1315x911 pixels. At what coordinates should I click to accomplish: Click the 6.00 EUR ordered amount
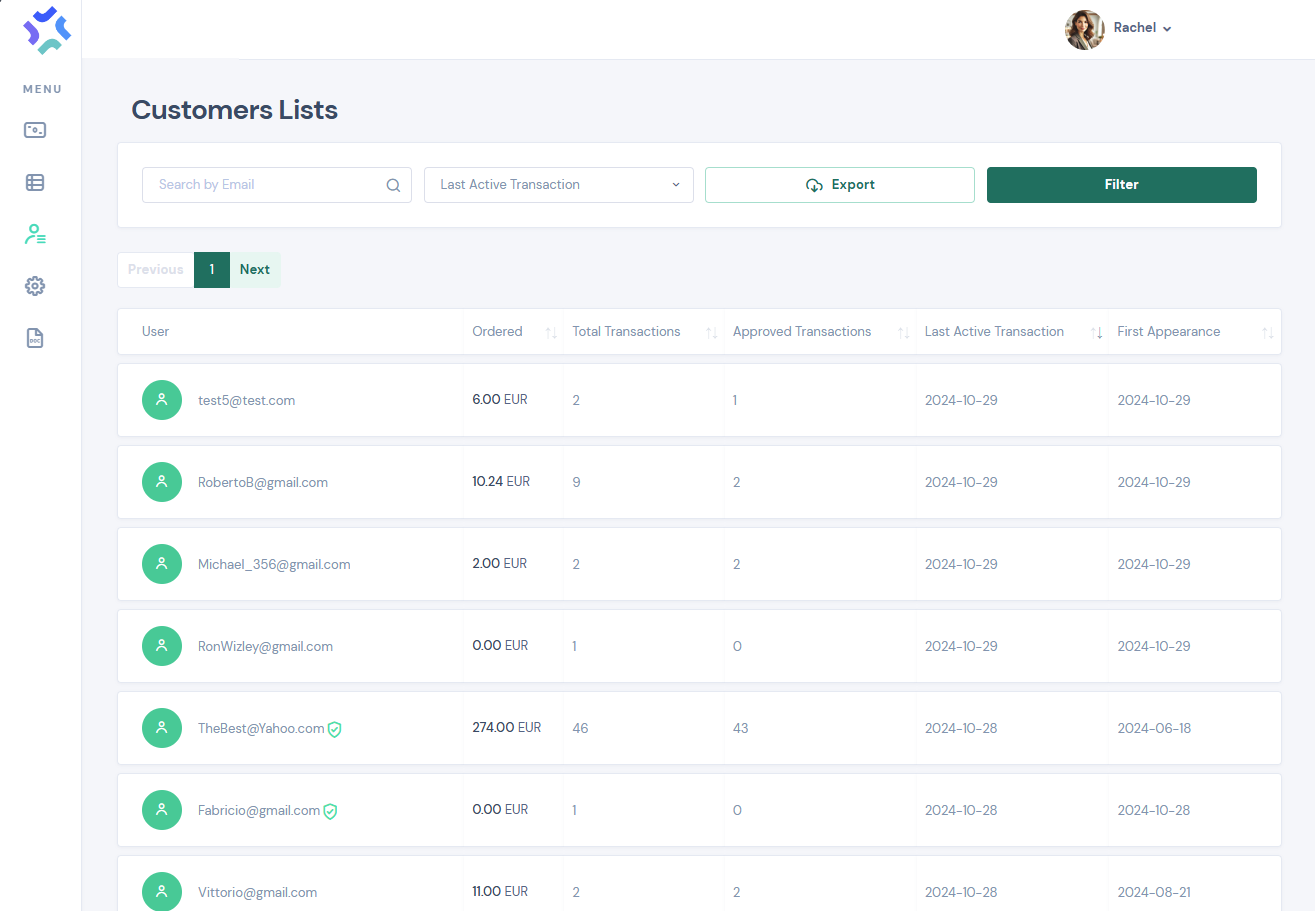pyautogui.click(x=500, y=400)
